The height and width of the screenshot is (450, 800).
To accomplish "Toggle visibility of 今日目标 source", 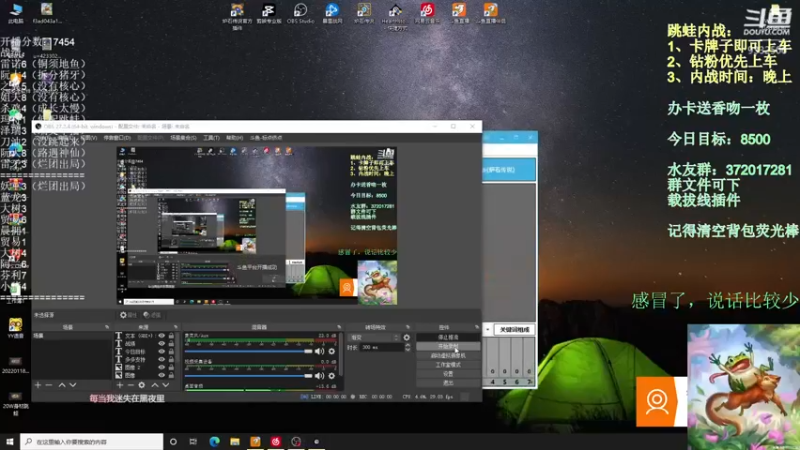I will point(162,351).
